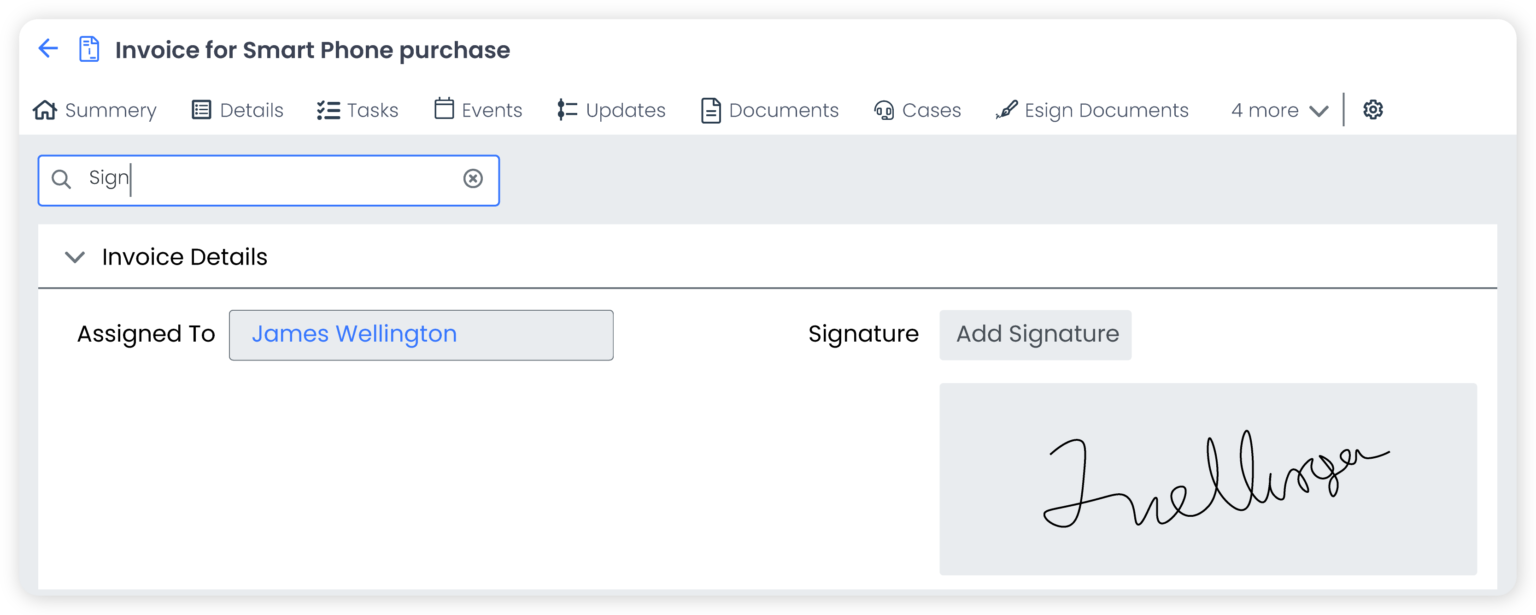This screenshot has height=615, width=1536.
Task: Switch to the Documents tab
Action: pos(769,110)
